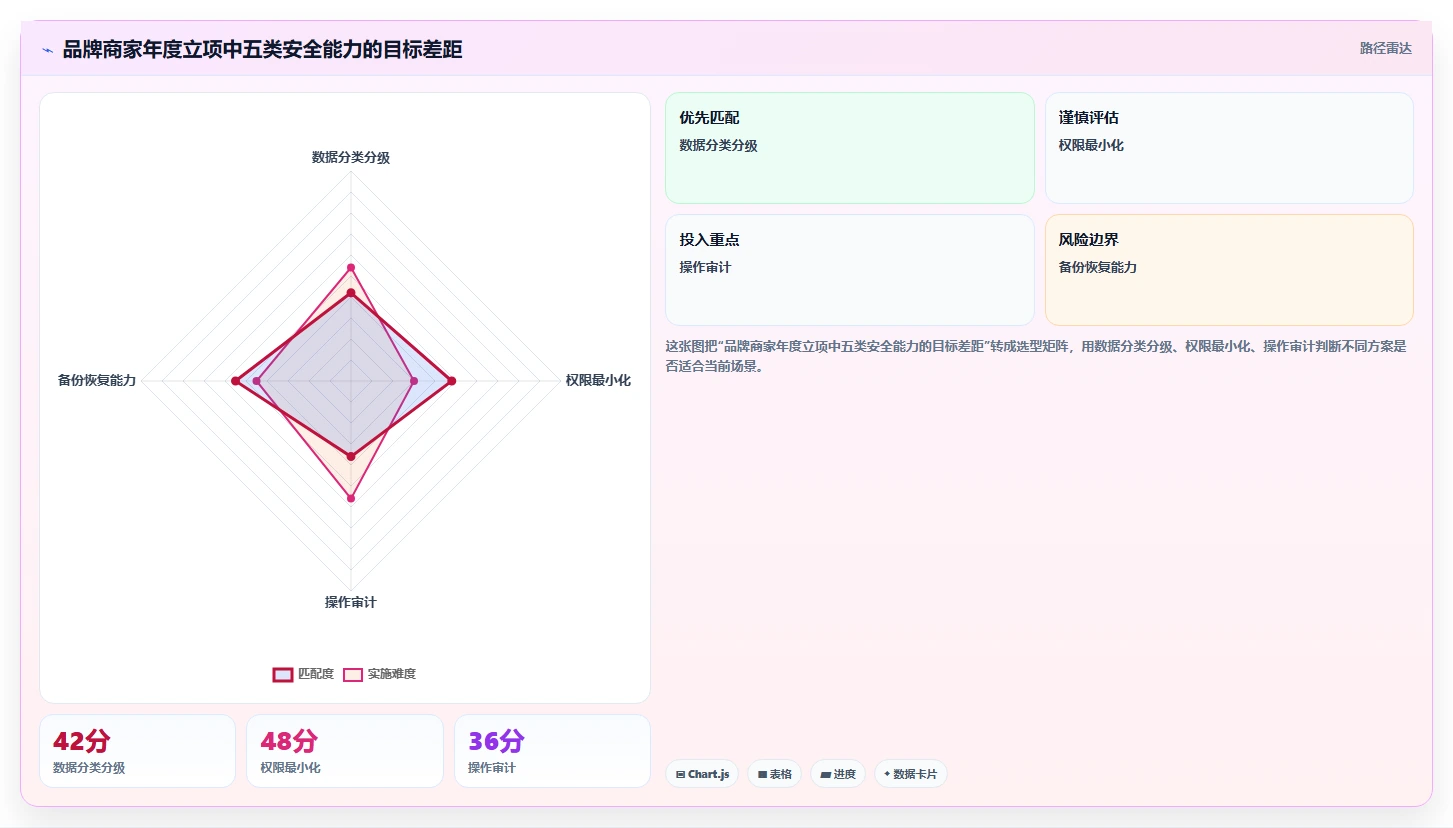Click the 操作审计 axis label on radar chart

[x=351, y=602]
